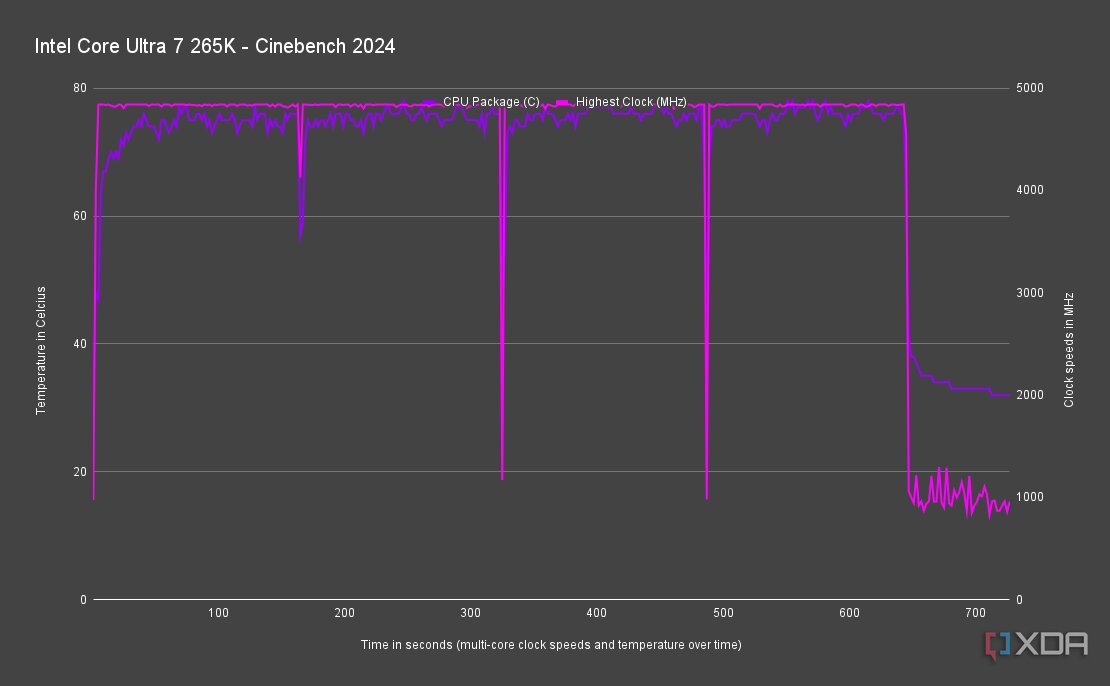The image size is (1110, 686).
Task: Click the 'Clock speeds in MHz' axis title
Action: click(1069, 350)
